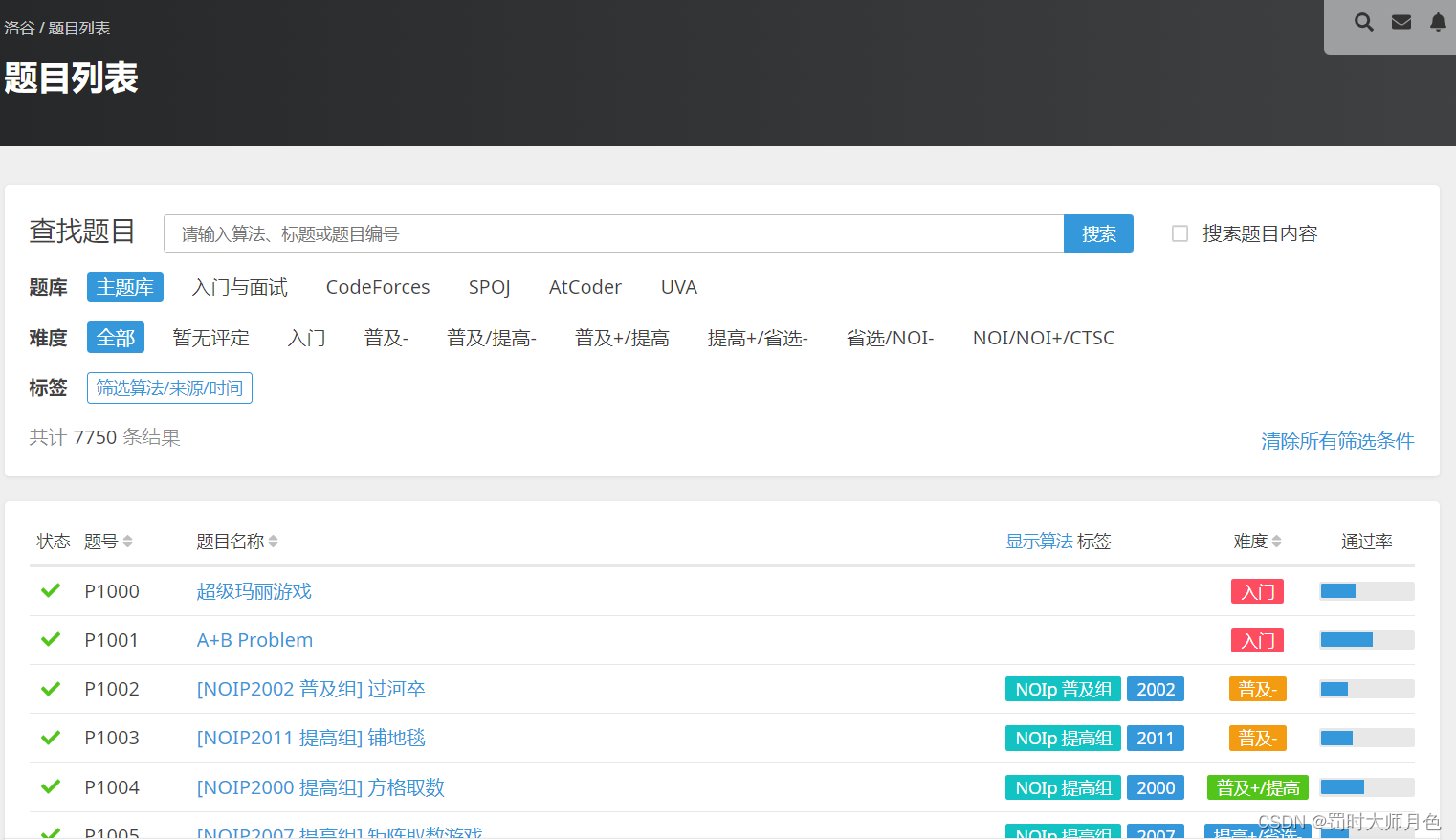The width and height of the screenshot is (1456, 840).
Task: Click the 显示算法 link
Action: click(1039, 542)
